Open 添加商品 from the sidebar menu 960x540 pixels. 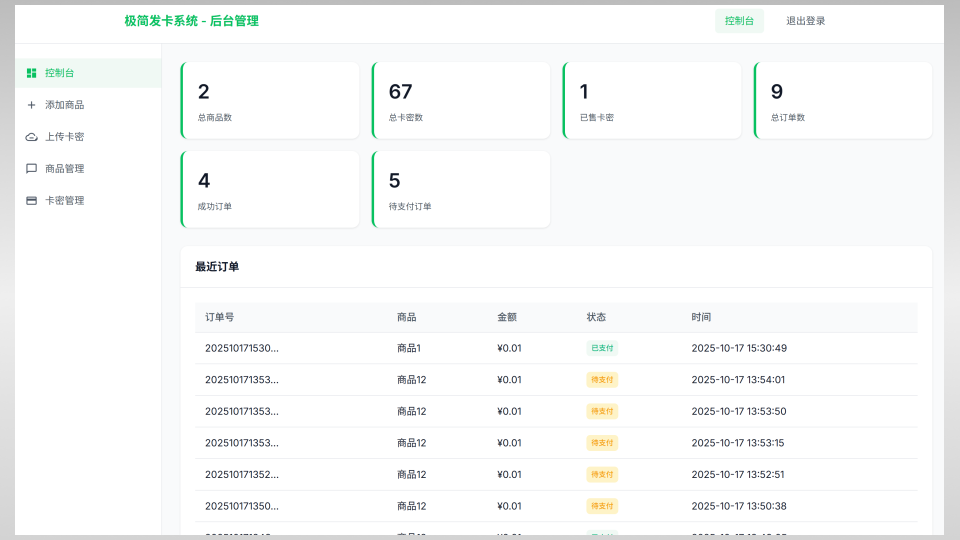tap(64, 105)
